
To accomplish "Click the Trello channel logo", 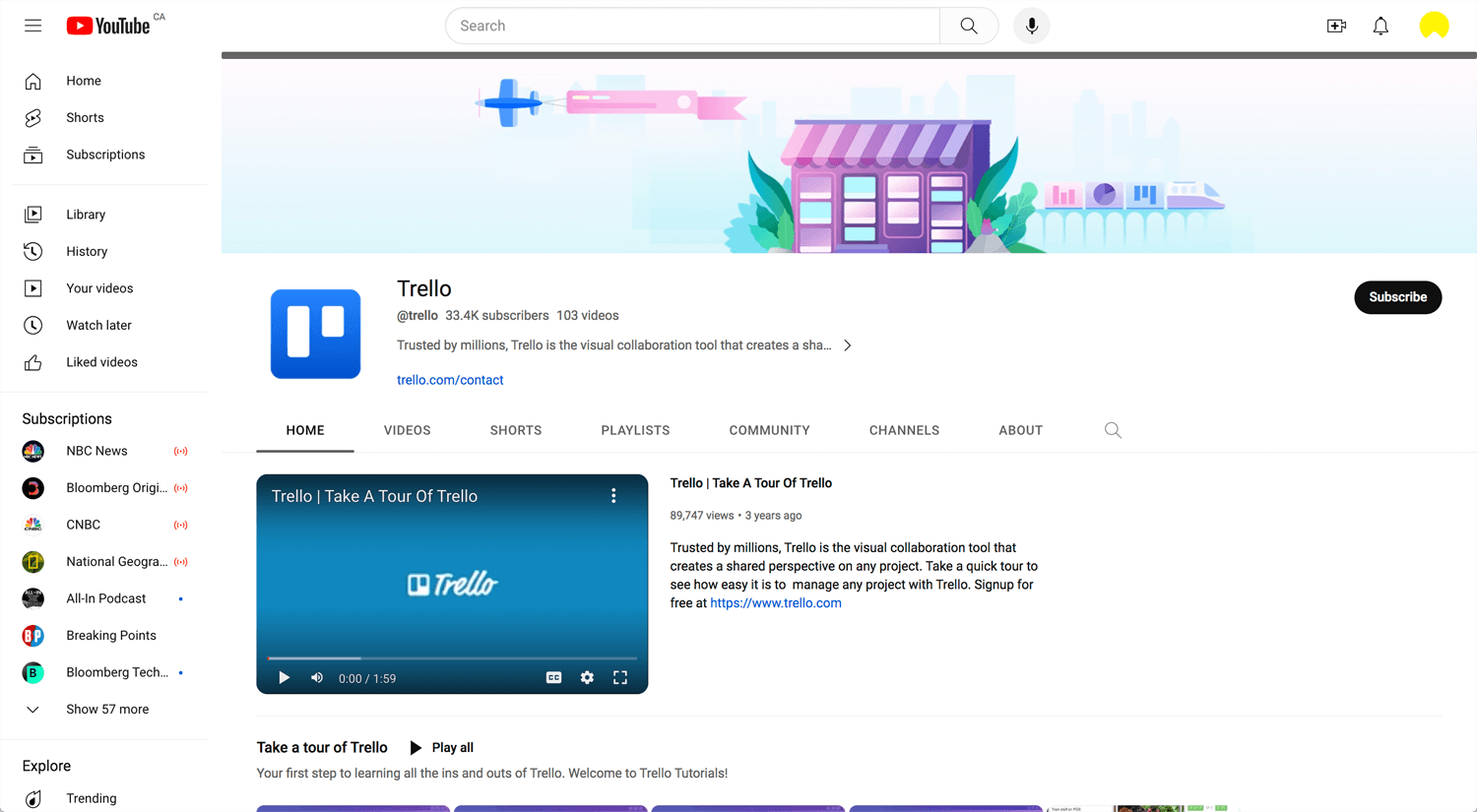I will (315, 334).
